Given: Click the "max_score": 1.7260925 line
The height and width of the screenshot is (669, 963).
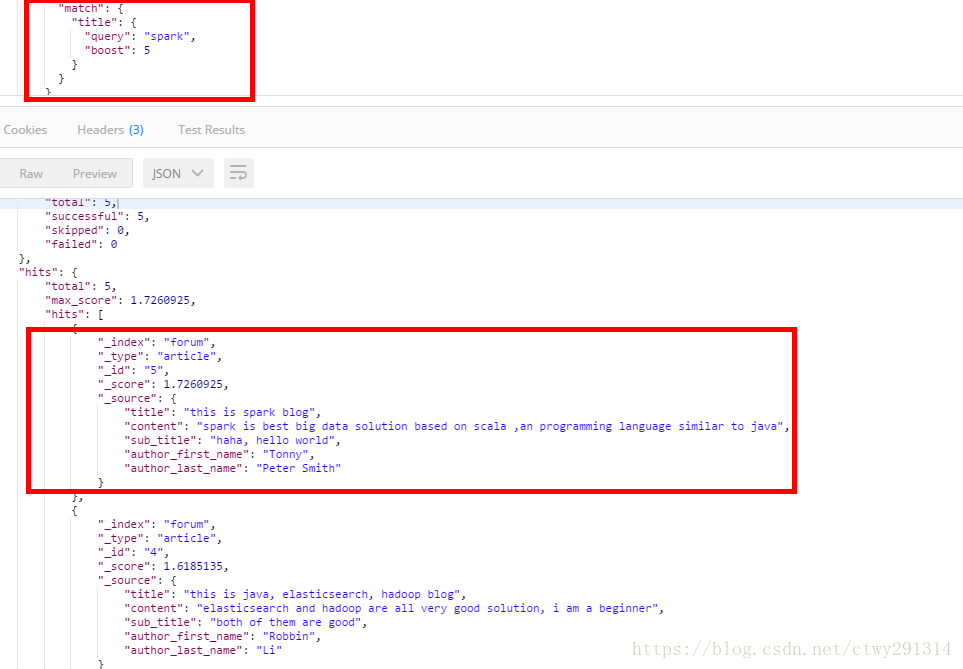Looking at the screenshot, I should coord(120,300).
